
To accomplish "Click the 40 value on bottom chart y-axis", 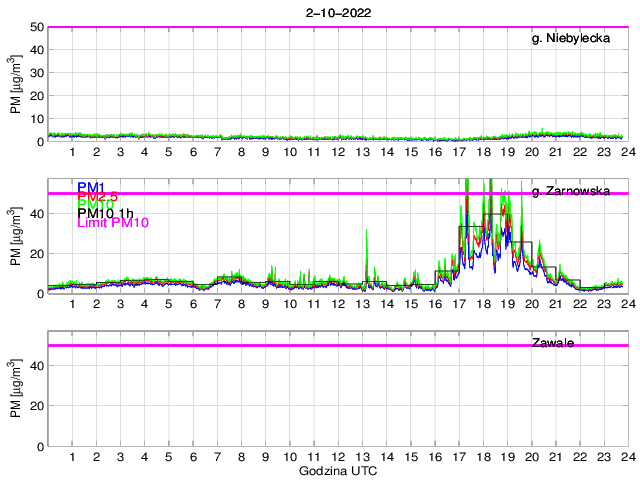I will pos(37,366).
